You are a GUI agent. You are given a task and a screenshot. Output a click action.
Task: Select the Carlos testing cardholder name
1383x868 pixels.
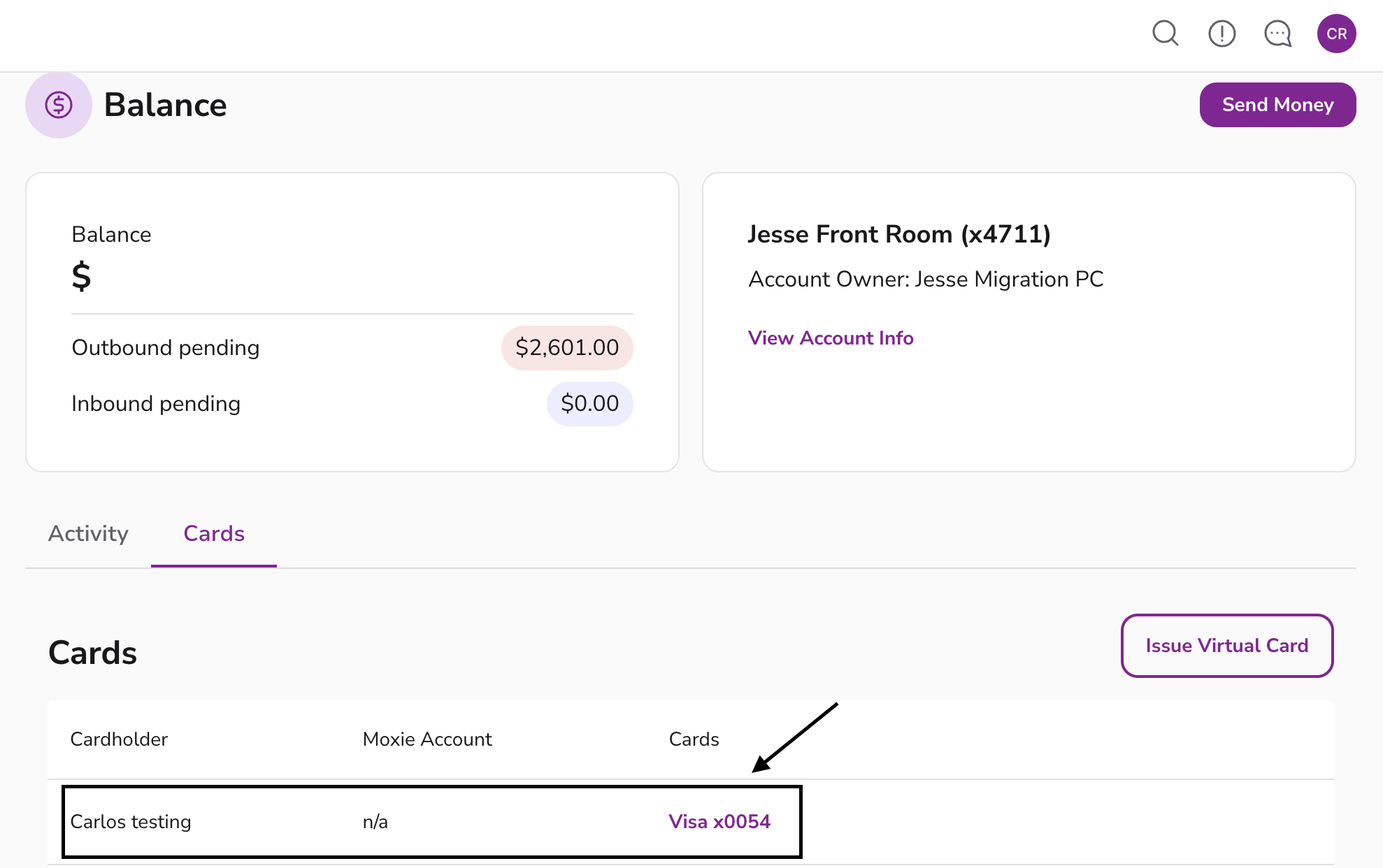pyautogui.click(x=131, y=822)
